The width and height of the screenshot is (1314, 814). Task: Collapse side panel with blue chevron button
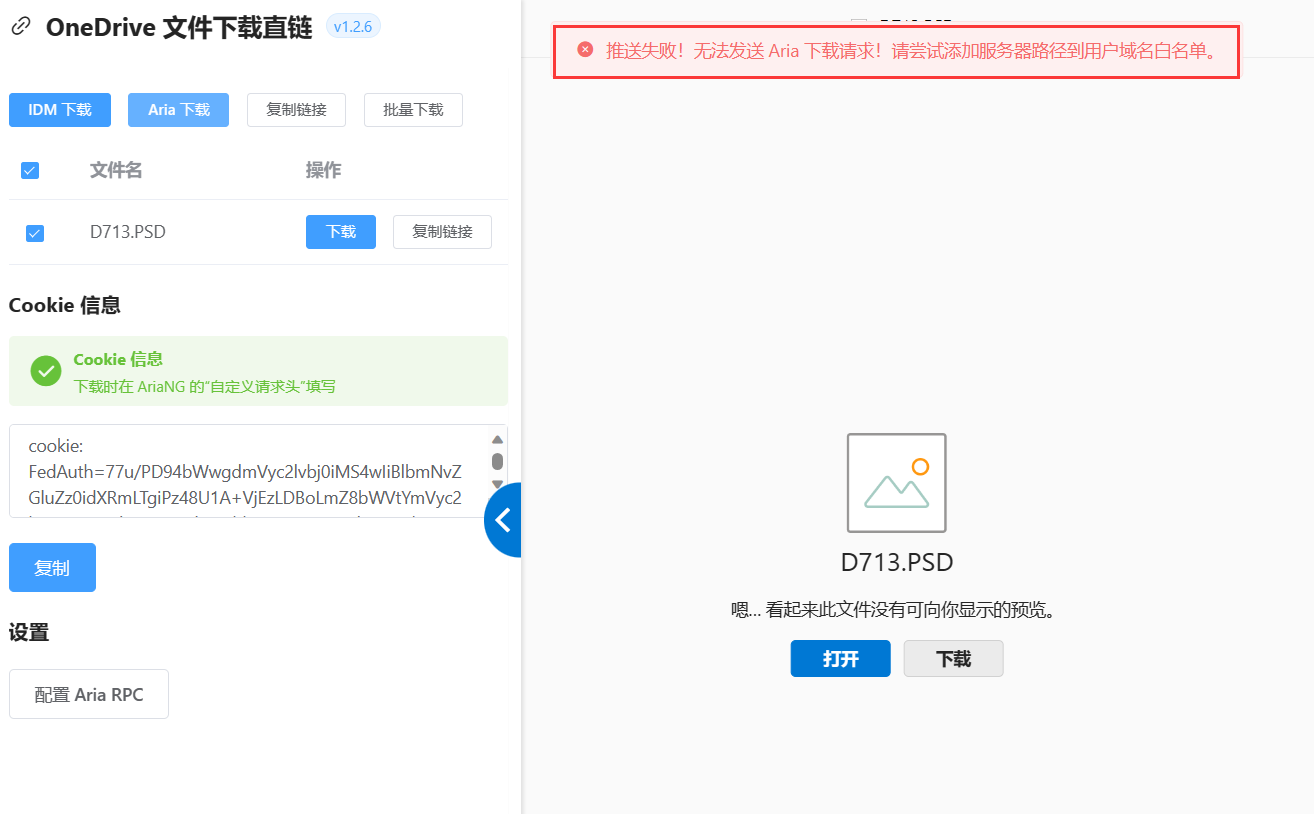503,519
